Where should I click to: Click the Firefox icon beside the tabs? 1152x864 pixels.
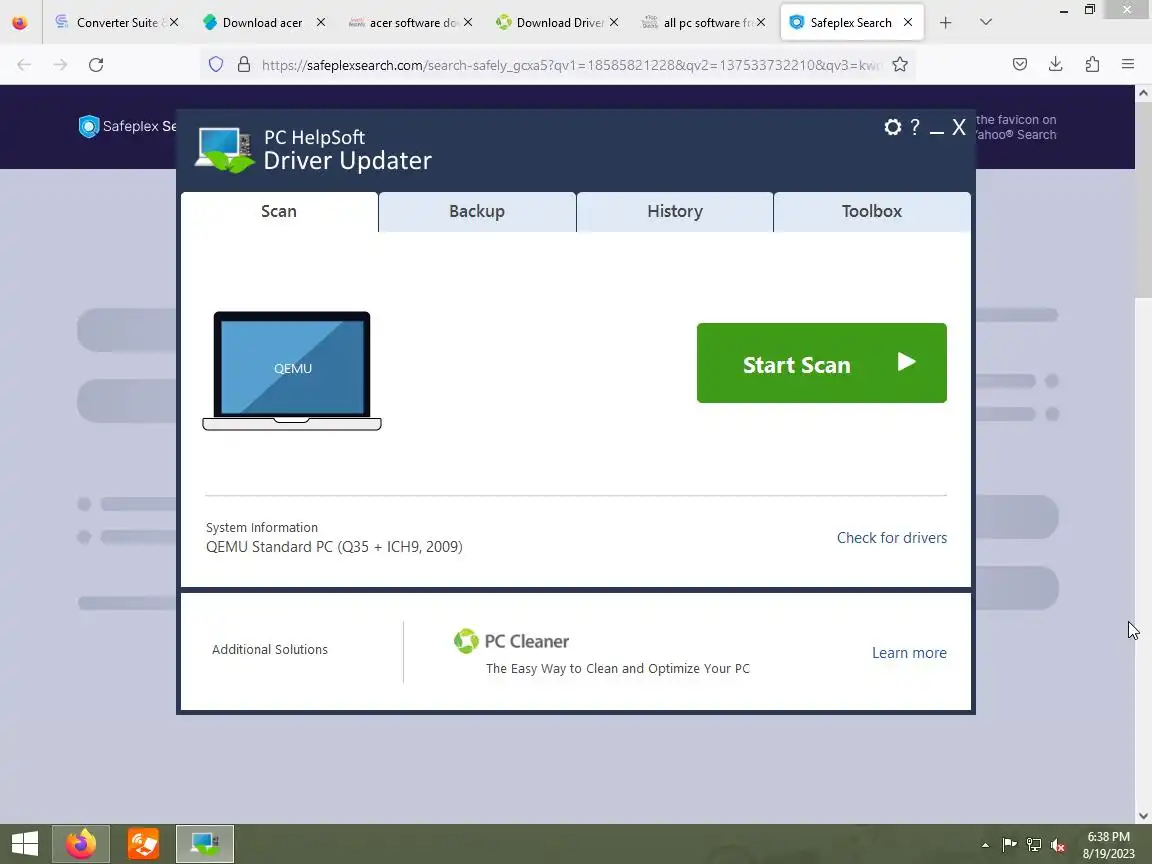point(20,23)
